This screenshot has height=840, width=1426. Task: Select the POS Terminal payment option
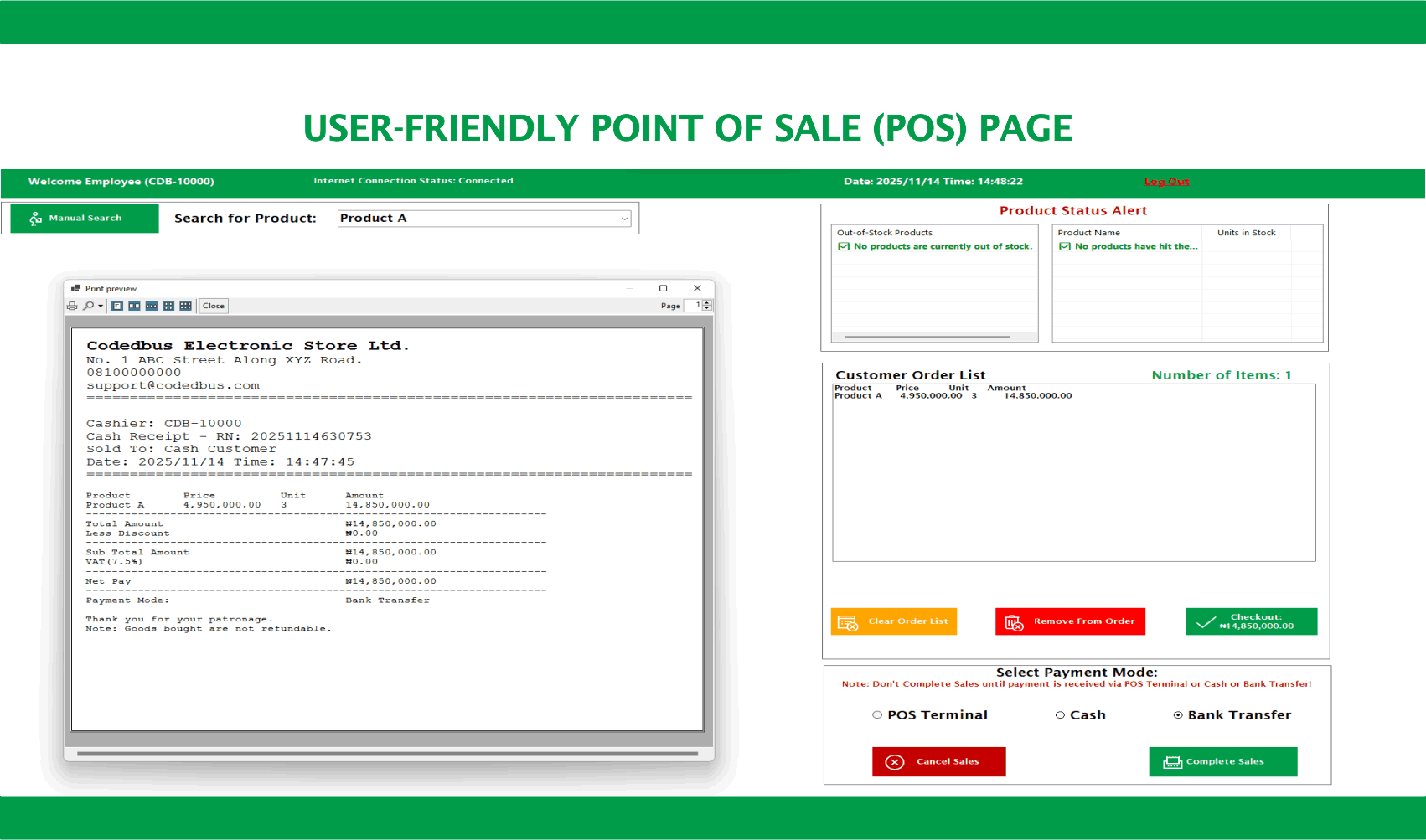coord(877,715)
